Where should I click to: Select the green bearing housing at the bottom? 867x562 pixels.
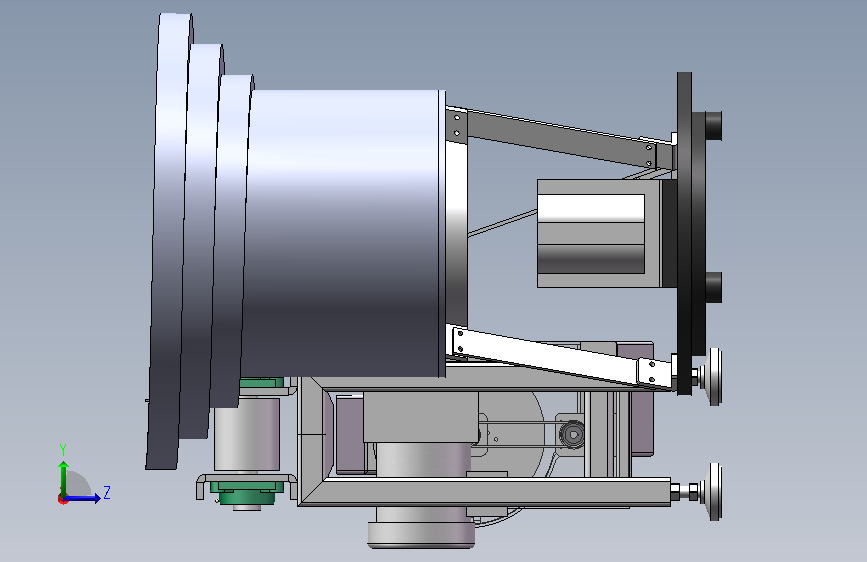pyautogui.click(x=247, y=492)
